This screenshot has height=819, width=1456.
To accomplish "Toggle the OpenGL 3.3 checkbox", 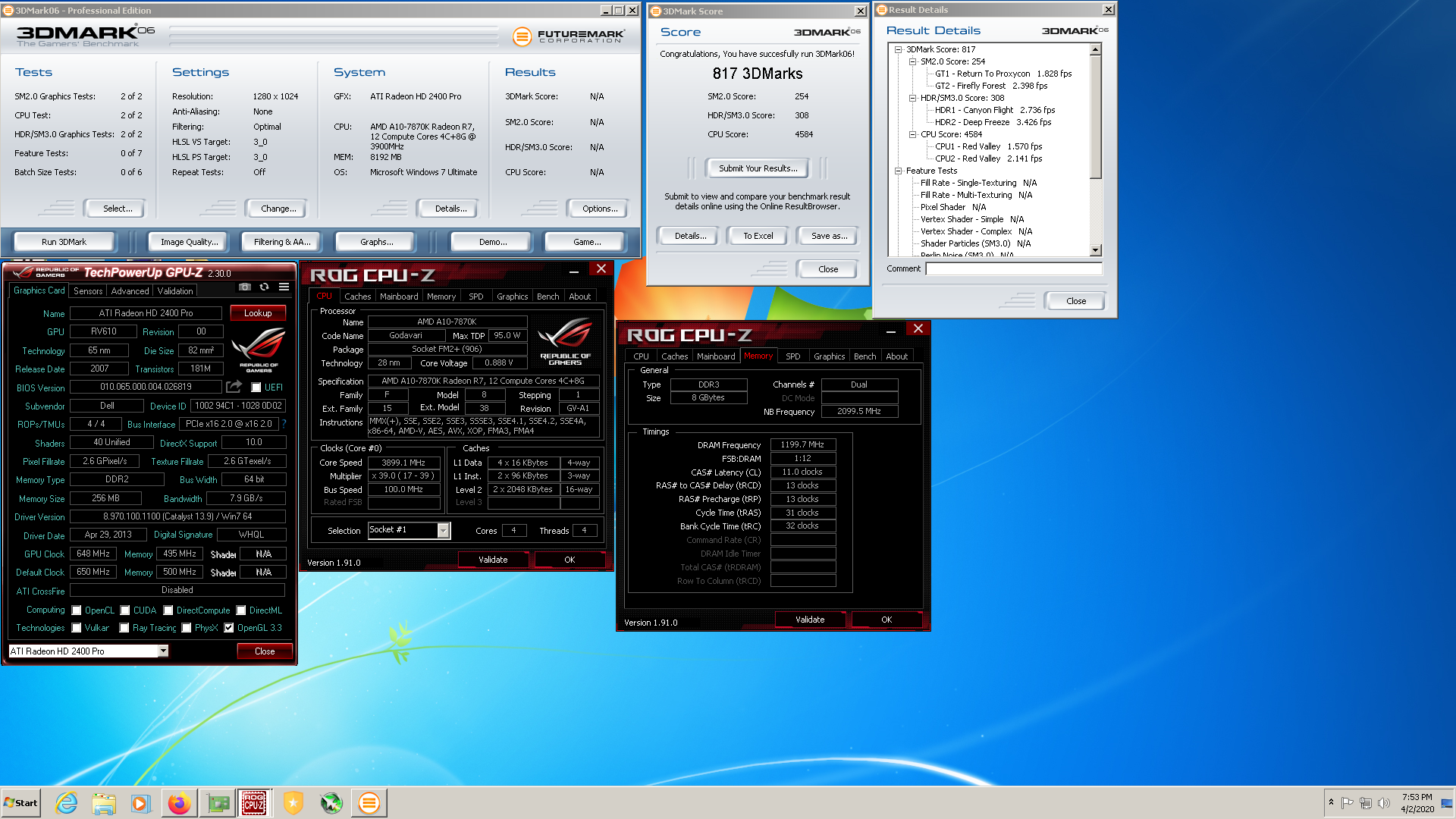I will (229, 628).
